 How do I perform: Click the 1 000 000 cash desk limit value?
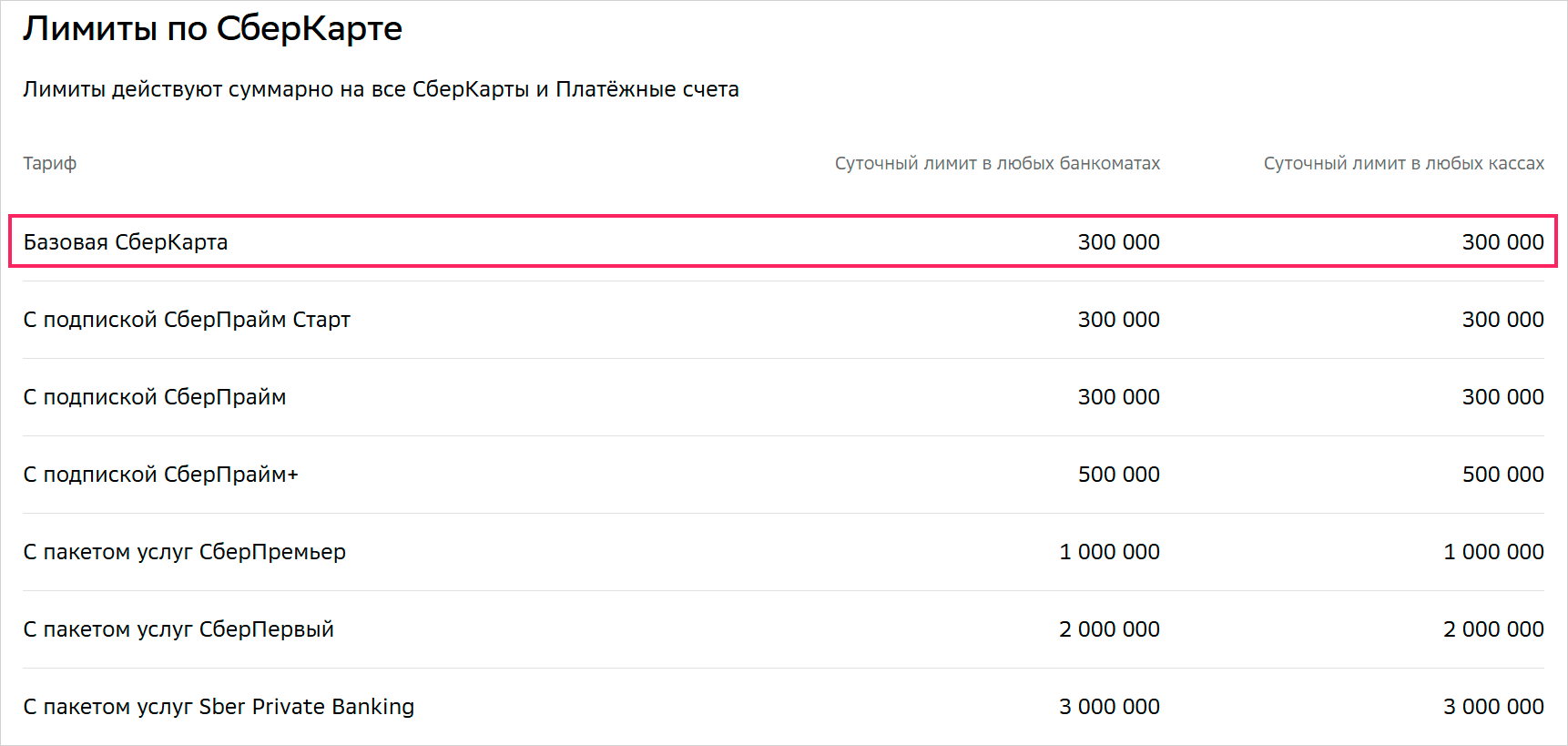pos(1494,552)
